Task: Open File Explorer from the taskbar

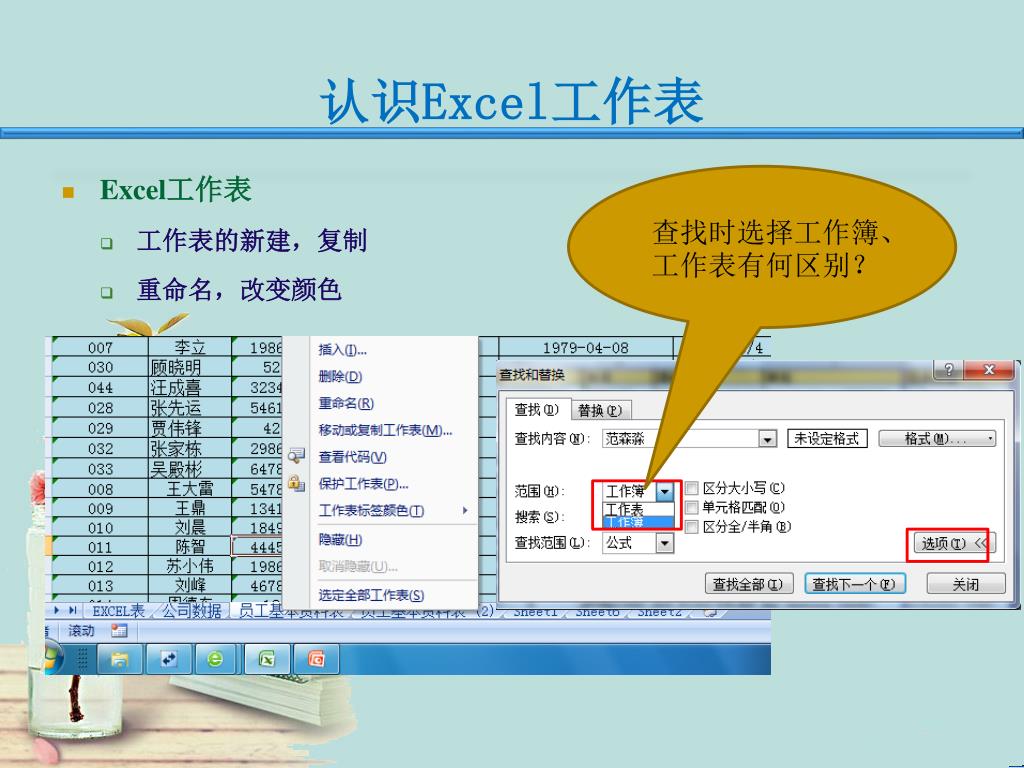Action: (120, 659)
